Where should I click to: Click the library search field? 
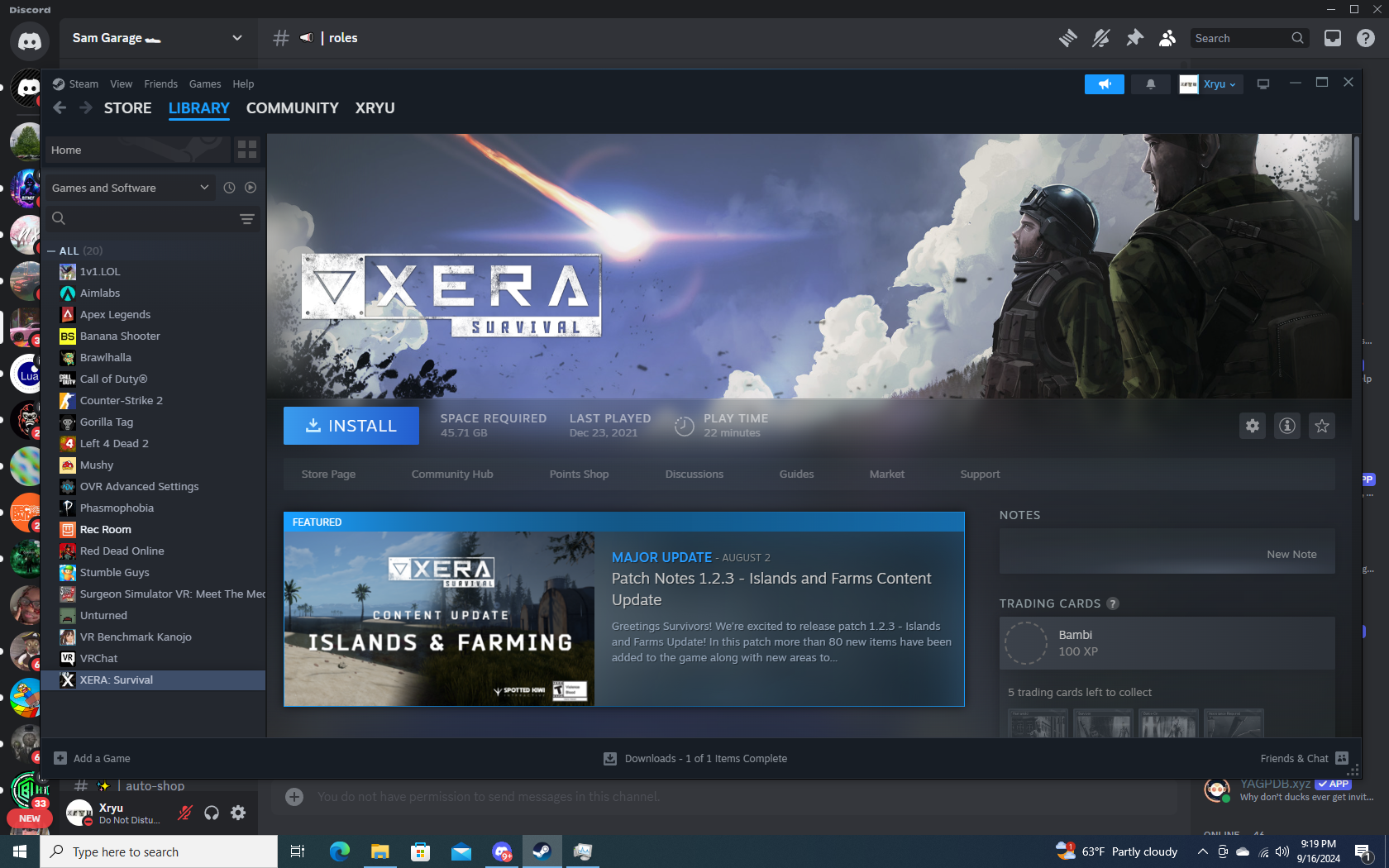[153, 218]
